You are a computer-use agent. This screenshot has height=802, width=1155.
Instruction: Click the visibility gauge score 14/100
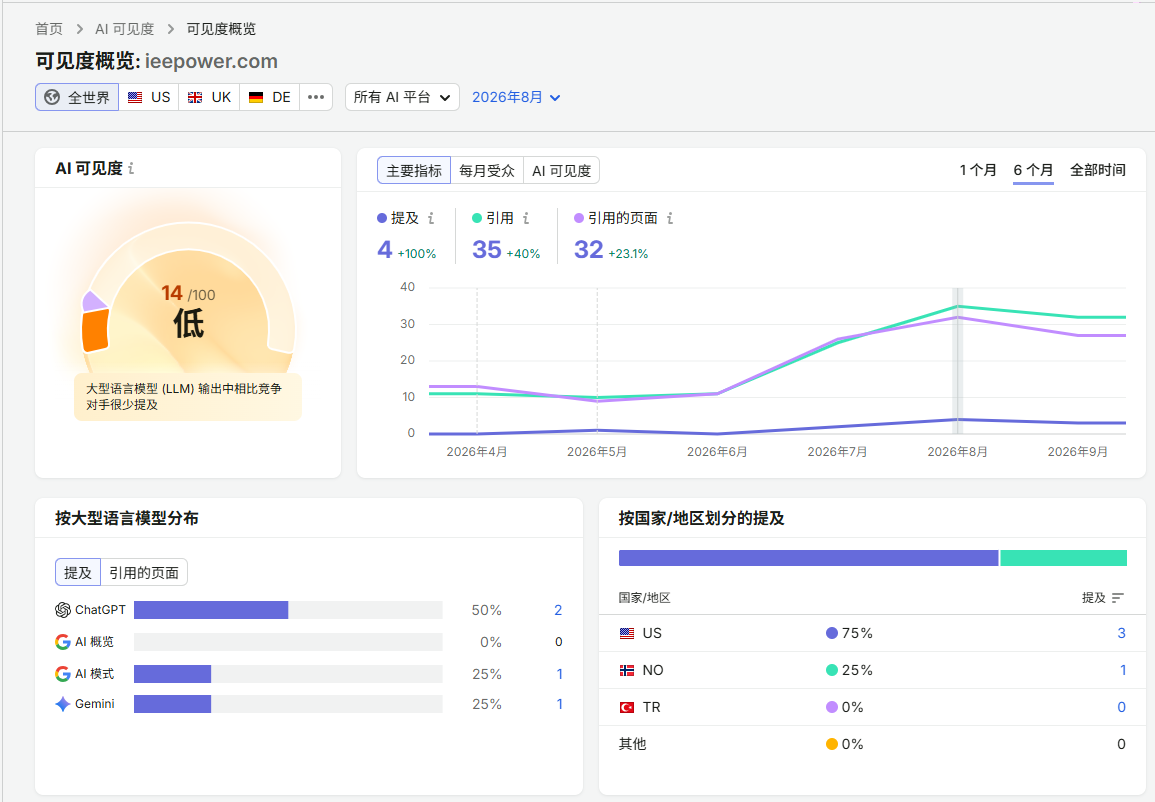pyautogui.click(x=189, y=295)
